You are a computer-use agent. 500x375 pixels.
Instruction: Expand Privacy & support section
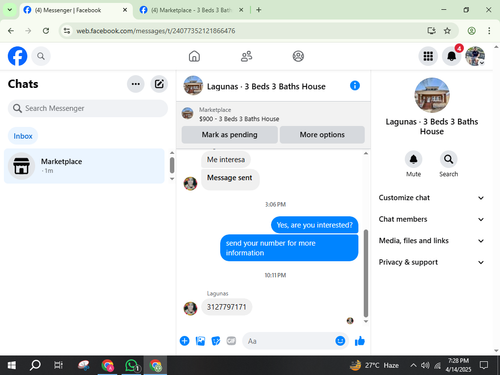431,262
